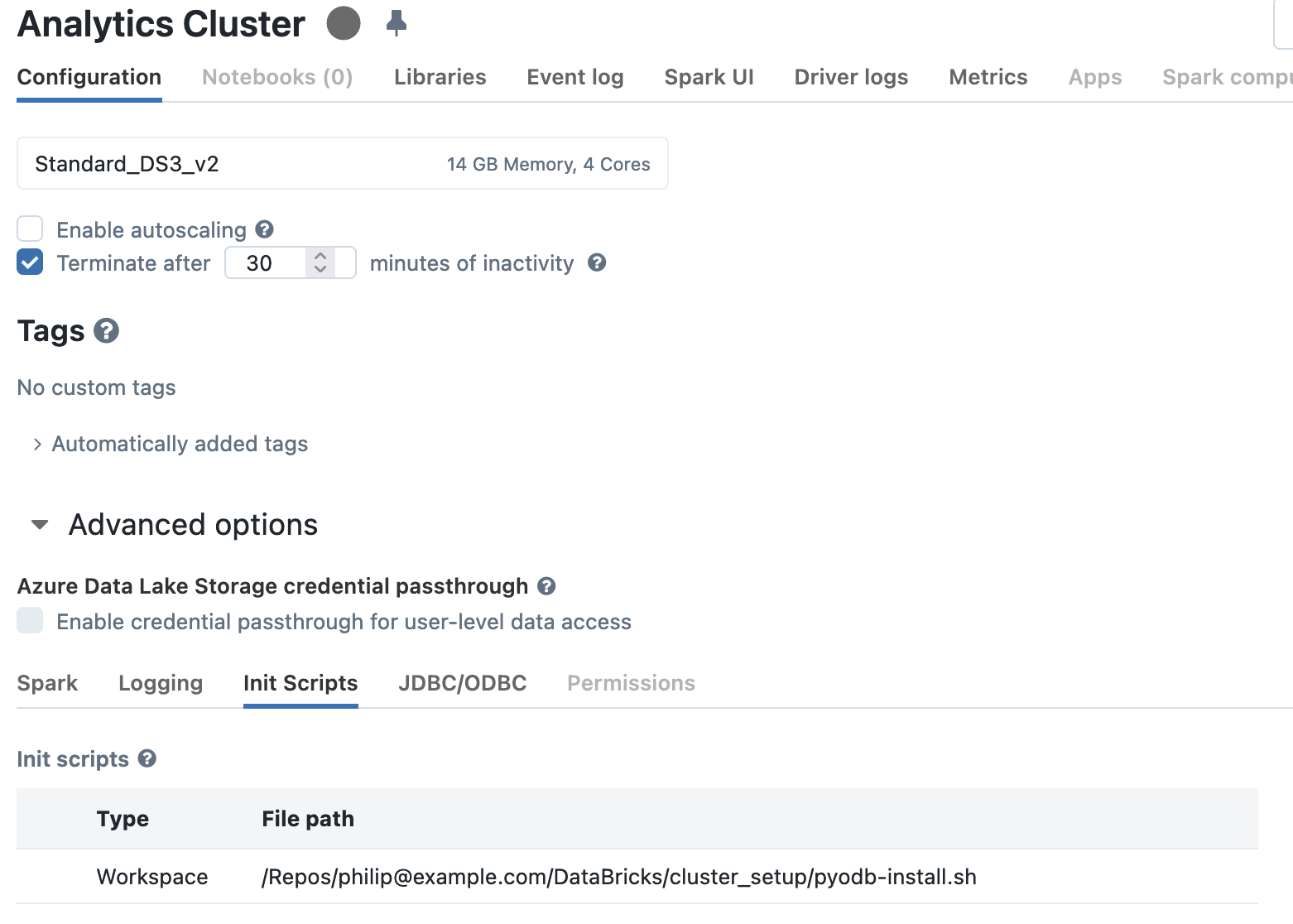Select the JDBC/ODBC advanced tab
Viewport: 1293px width, 924px height.
(x=462, y=683)
